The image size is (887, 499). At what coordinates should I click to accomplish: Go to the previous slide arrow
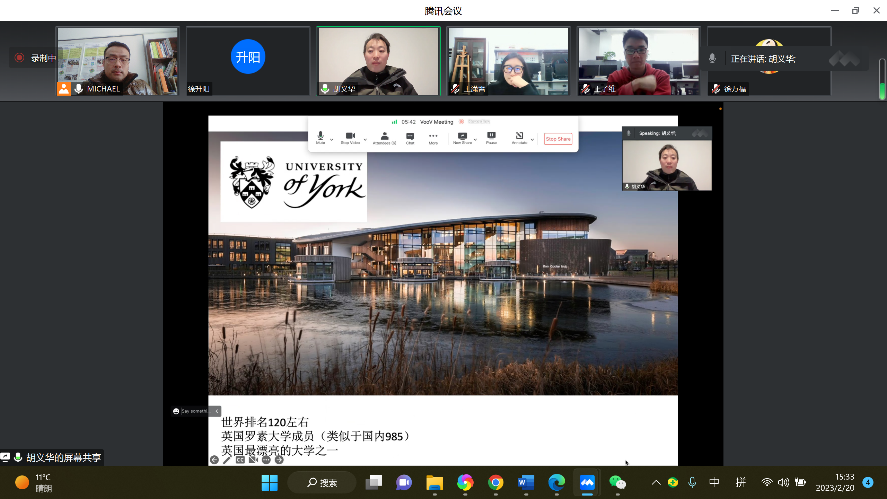[x=214, y=460]
